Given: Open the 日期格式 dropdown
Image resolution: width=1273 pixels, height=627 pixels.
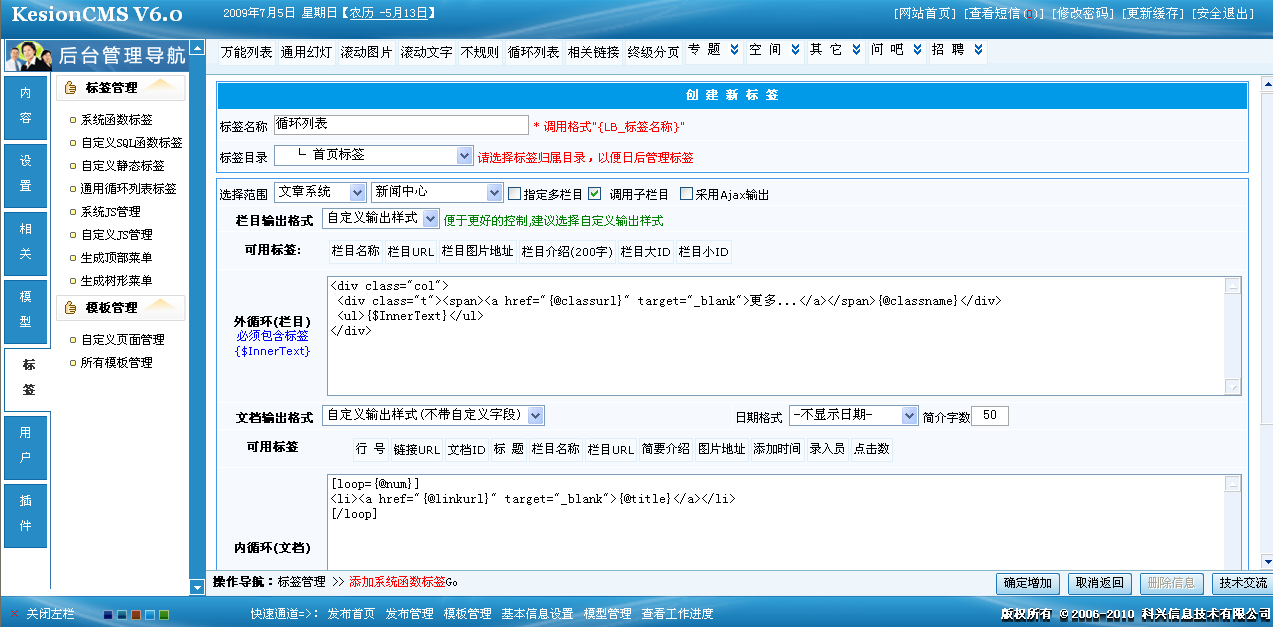Looking at the screenshot, I should pyautogui.click(x=908, y=415).
